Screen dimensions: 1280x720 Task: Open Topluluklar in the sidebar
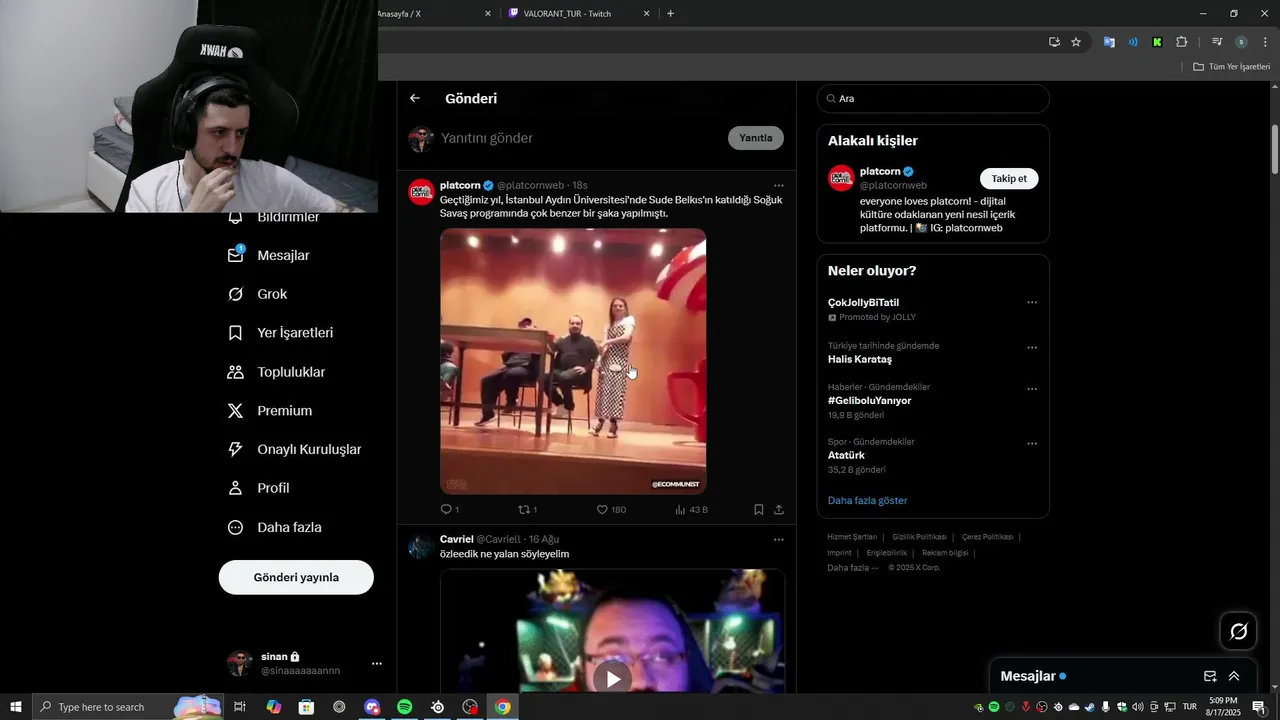pyautogui.click(x=276, y=372)
